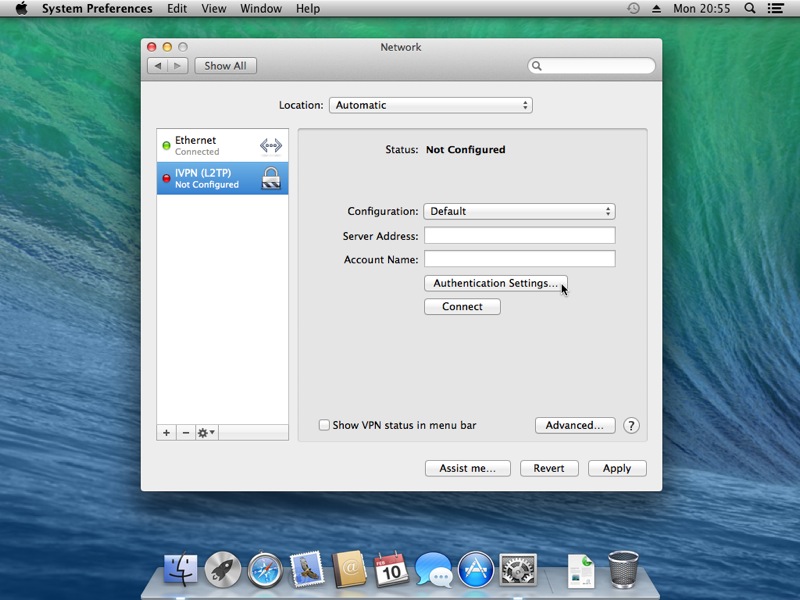Open Notification Center list icon
Screen dimensions: 800x600
776,9
